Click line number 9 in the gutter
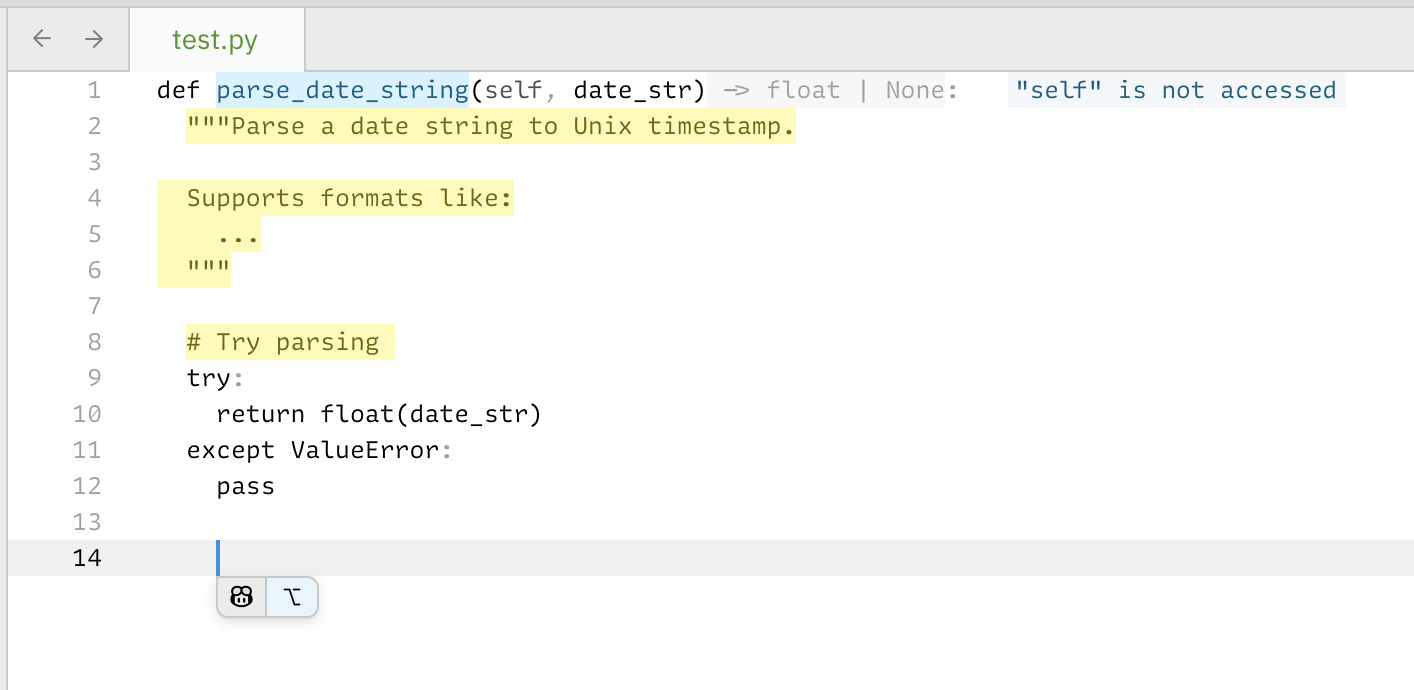 point(94,378)
